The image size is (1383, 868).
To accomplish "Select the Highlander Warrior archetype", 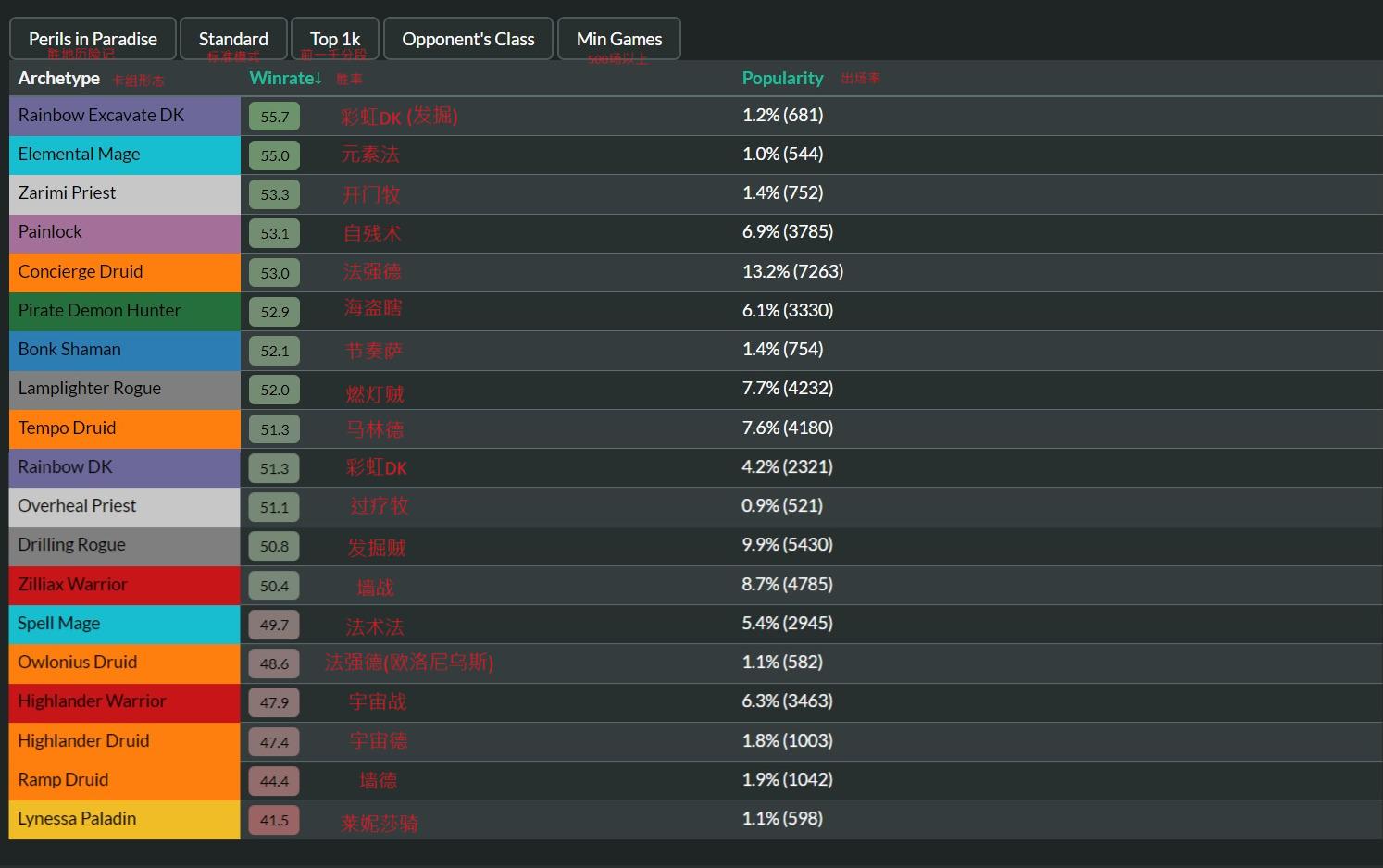I will 125,701.
